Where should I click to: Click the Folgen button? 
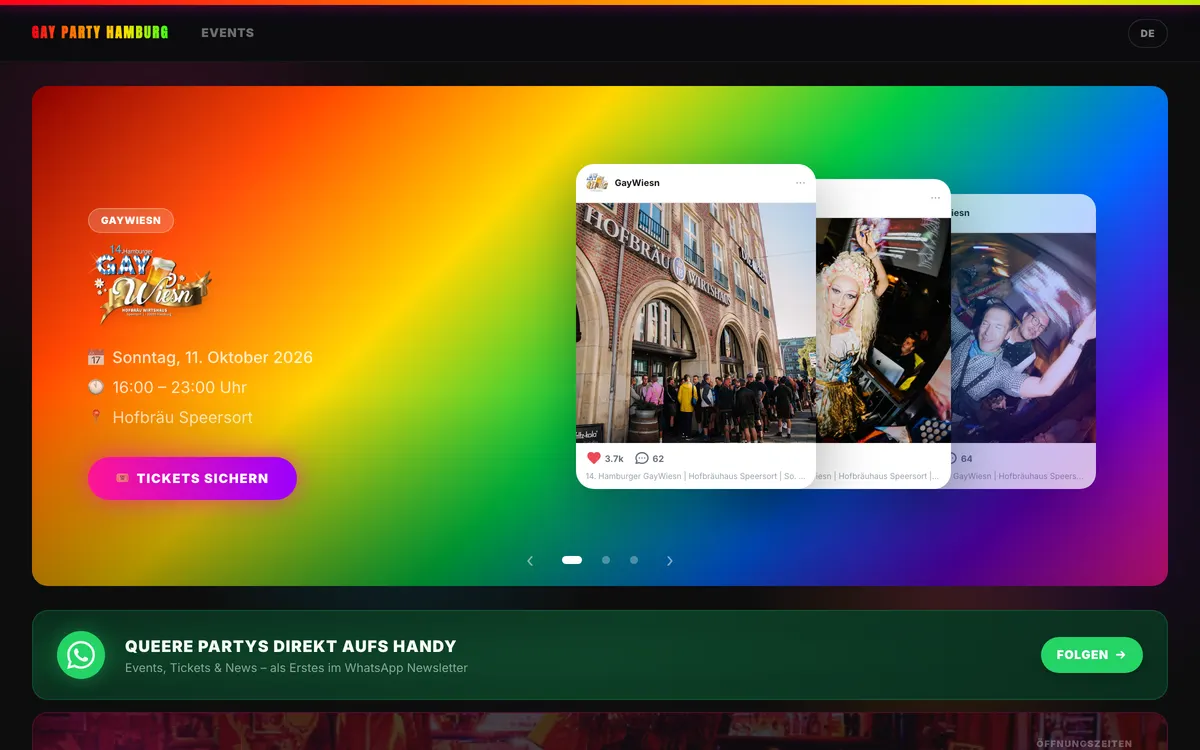(x=1091, y=655)
